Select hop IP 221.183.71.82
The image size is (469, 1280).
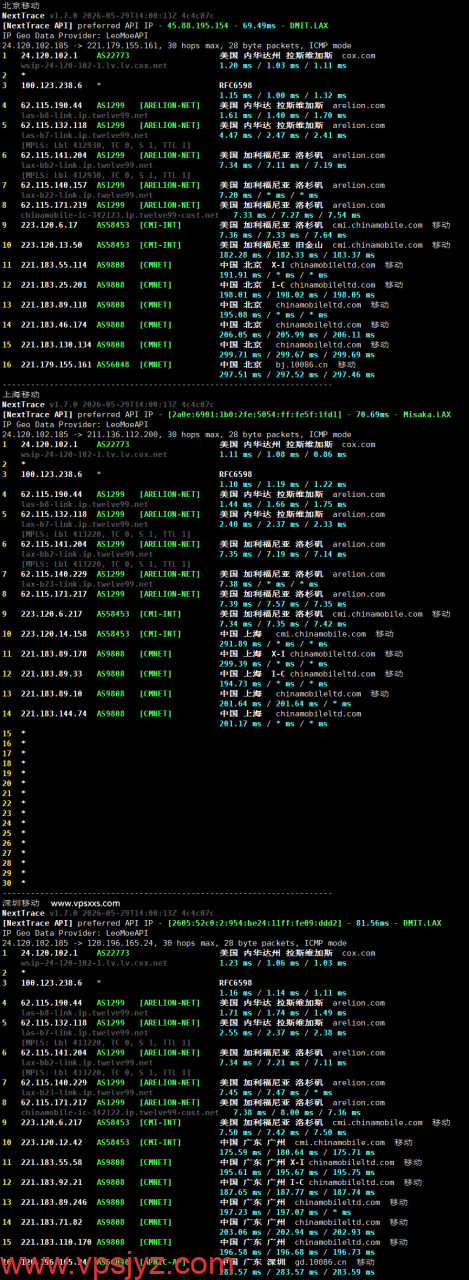point(51,1220)
